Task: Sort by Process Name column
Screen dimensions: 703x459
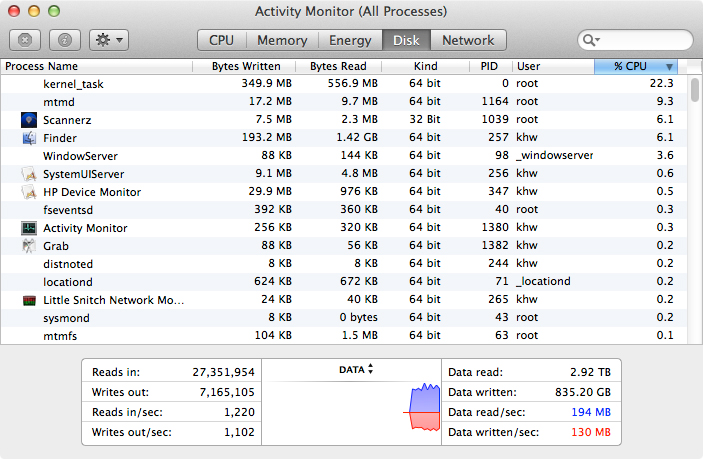Action: 96,66
